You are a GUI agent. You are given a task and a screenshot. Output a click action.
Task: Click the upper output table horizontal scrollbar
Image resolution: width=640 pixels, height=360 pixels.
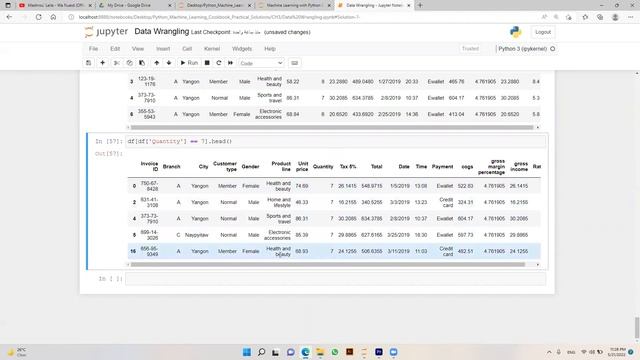(332, 127)
